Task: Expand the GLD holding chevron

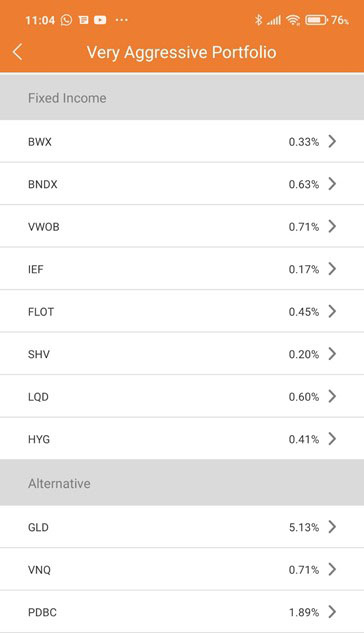Action: 332,527
